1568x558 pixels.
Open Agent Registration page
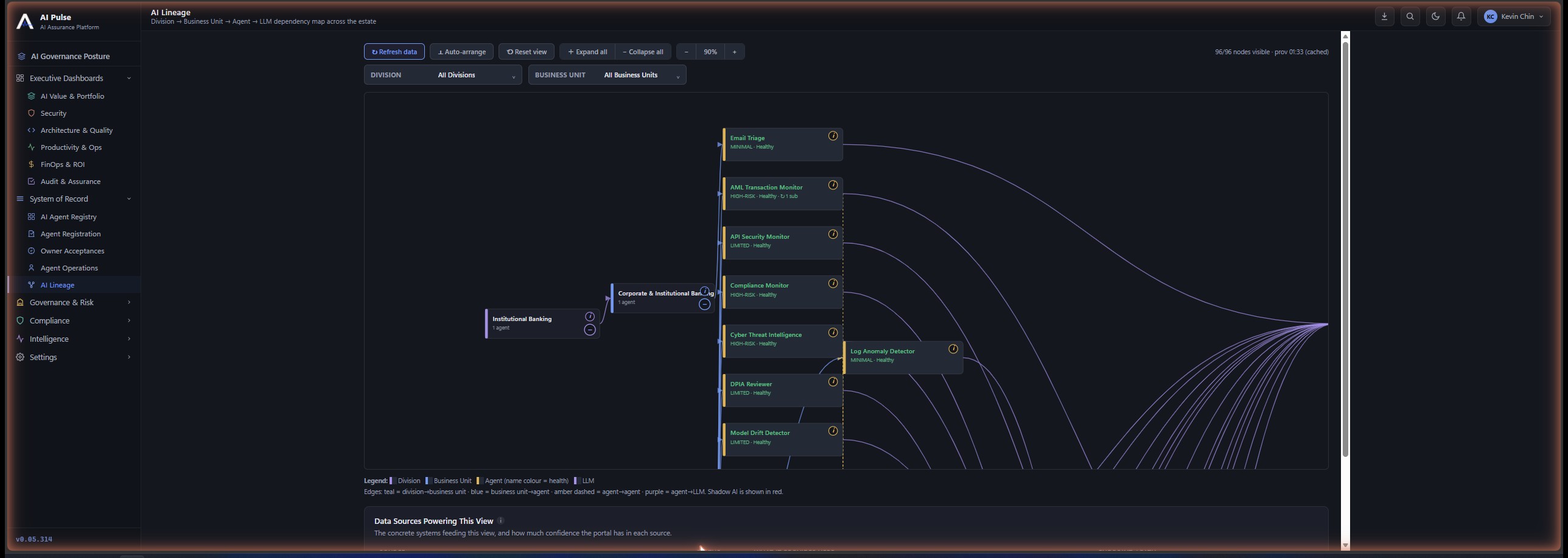click(71, 234)
